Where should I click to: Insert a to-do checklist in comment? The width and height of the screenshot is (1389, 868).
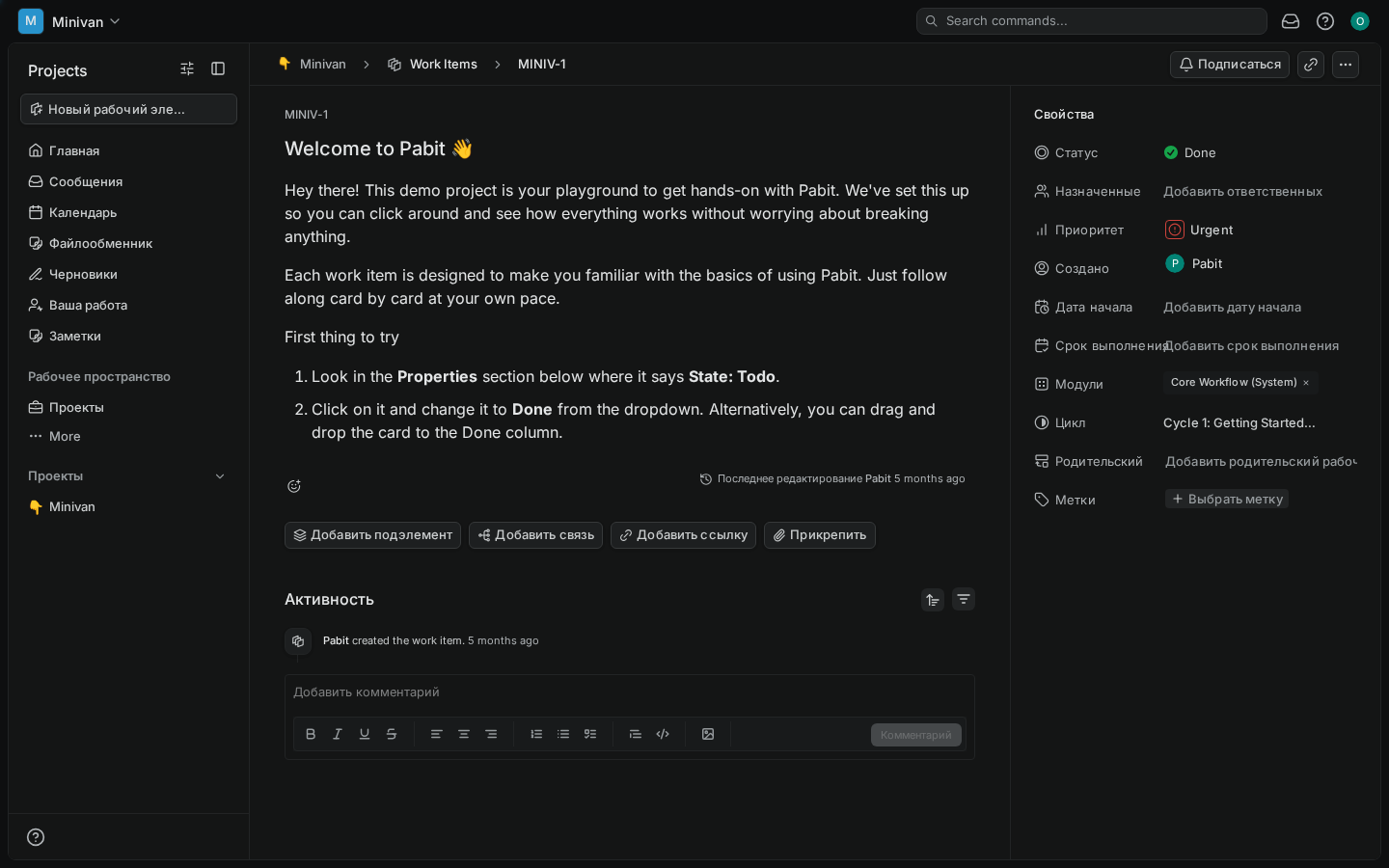pyautogui.click(x=590, y=734)
